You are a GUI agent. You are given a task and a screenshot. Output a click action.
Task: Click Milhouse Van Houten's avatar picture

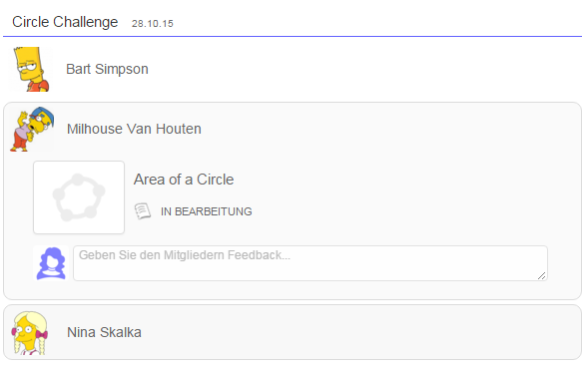pos(32,129)
